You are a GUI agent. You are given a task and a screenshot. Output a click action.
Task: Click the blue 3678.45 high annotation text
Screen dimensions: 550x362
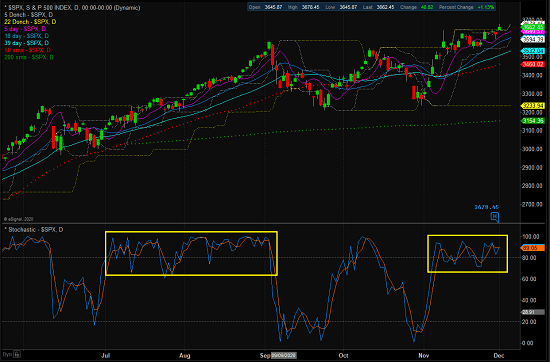[x=487, y=207]
